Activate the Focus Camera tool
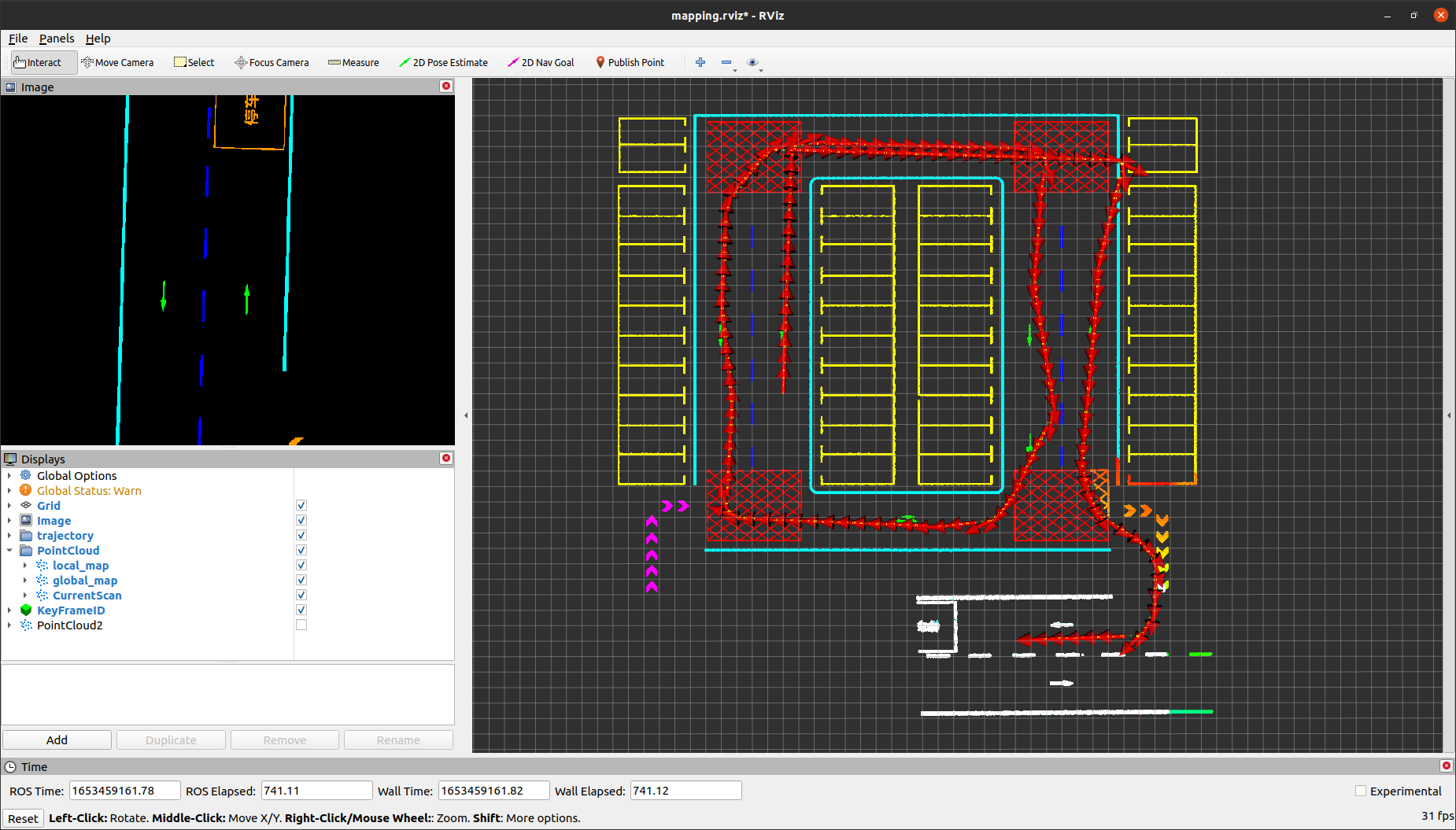Viewport: 1456px width, 830px height. tap(272, 62)
